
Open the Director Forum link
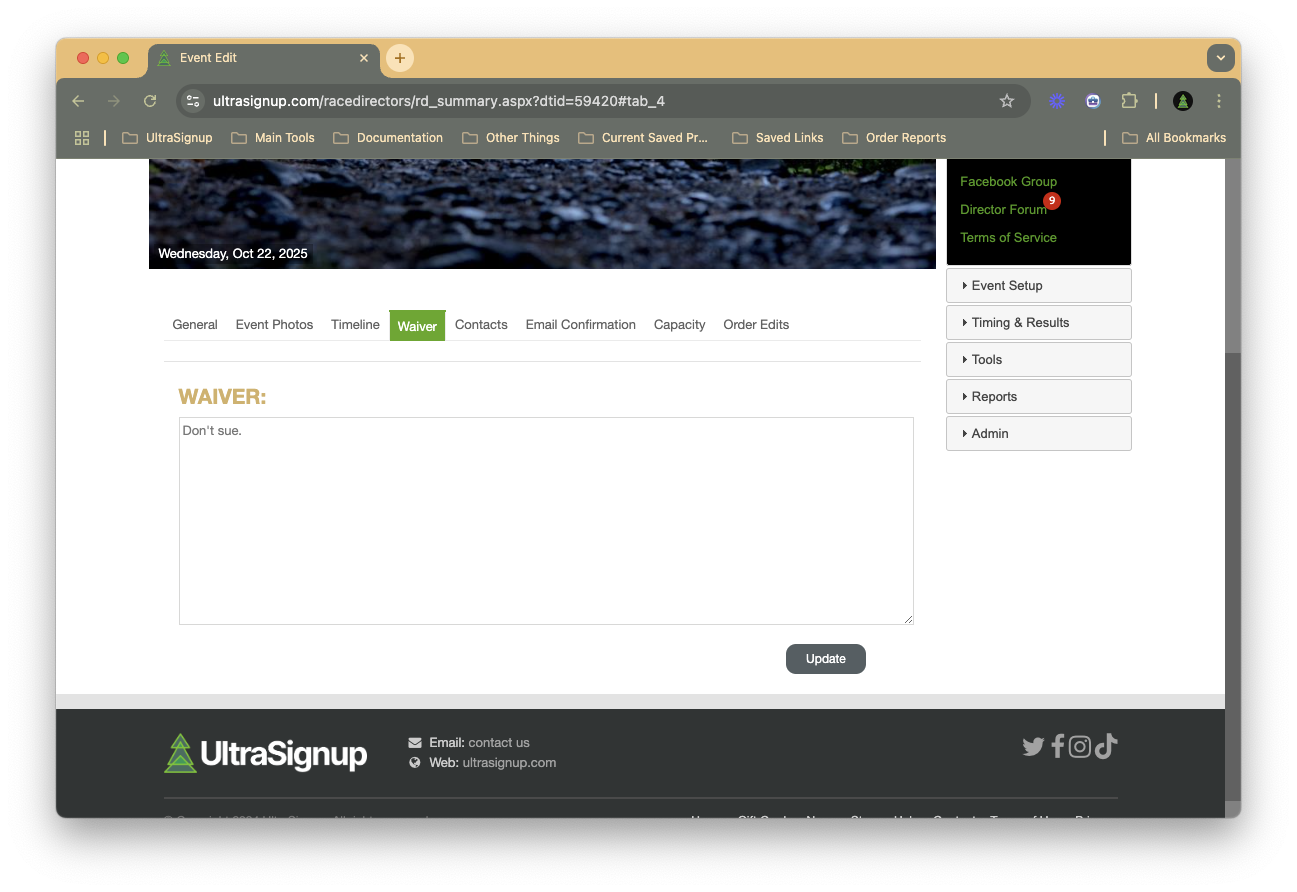(1002, 210)
